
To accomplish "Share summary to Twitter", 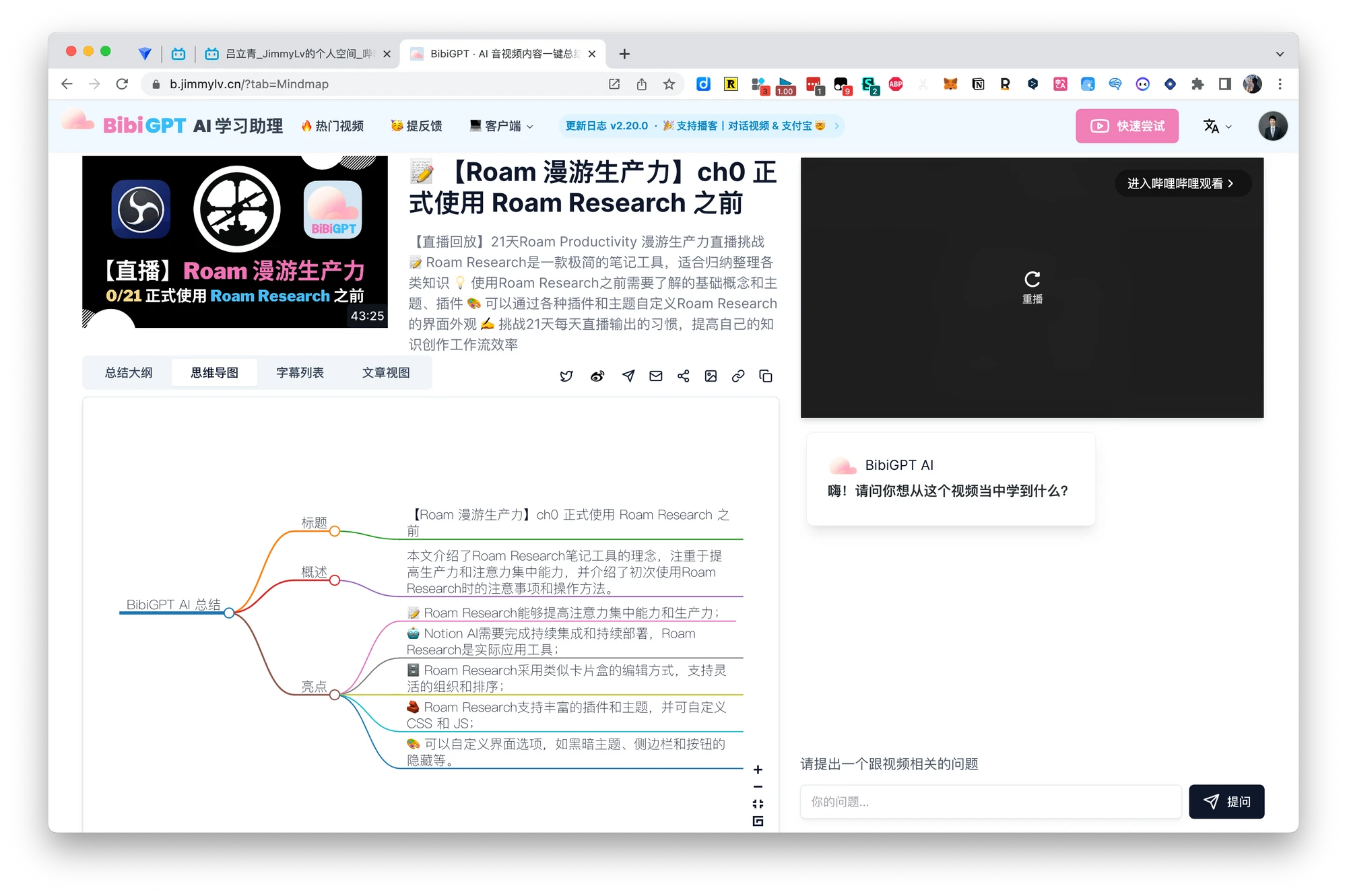I will tap(566, 376).
